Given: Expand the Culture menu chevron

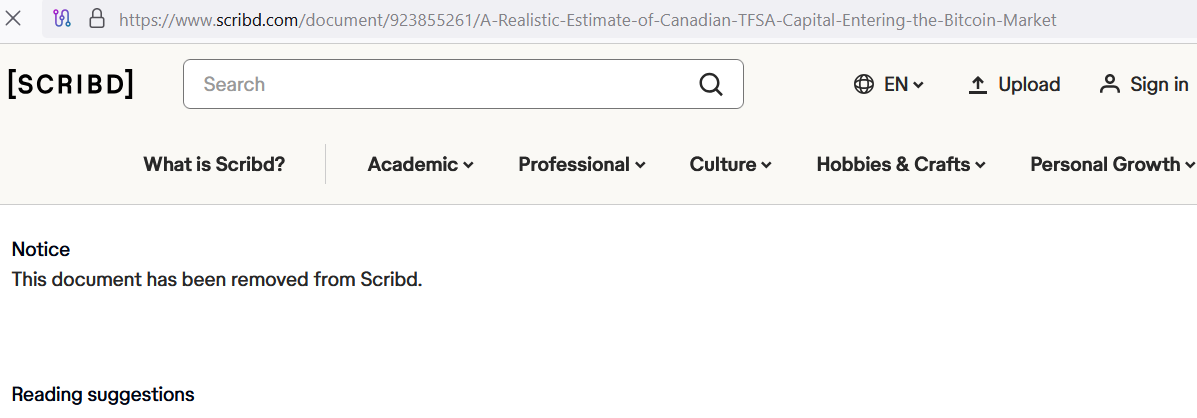Looking at the screenshot, I should coord(766,165).
